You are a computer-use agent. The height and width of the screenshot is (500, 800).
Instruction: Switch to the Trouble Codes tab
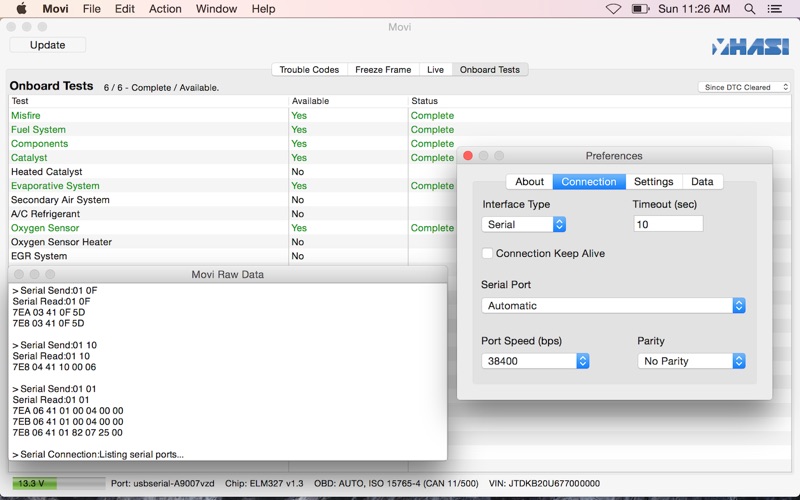coord(309,69)
